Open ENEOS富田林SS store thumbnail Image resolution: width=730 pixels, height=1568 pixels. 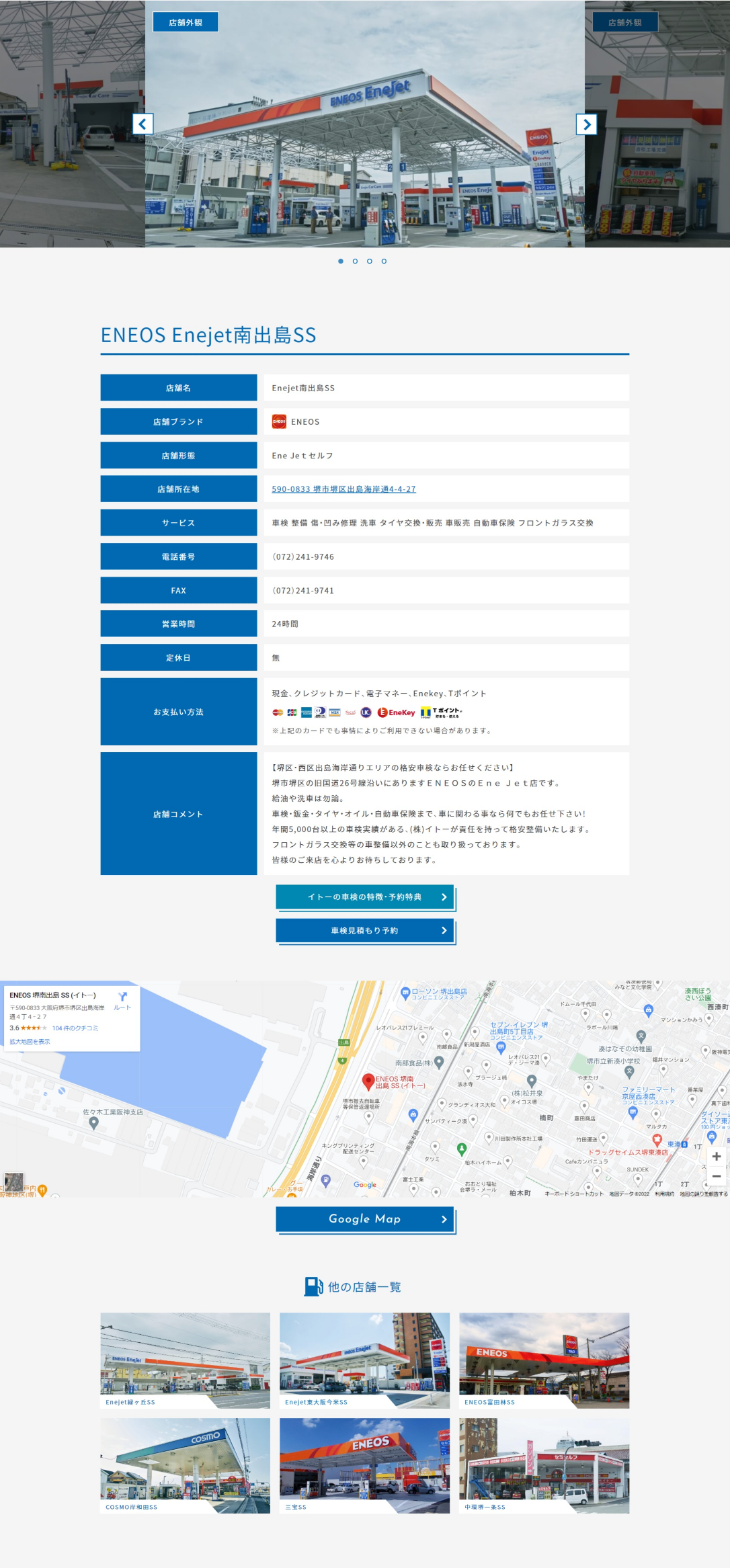[544, 1360]
